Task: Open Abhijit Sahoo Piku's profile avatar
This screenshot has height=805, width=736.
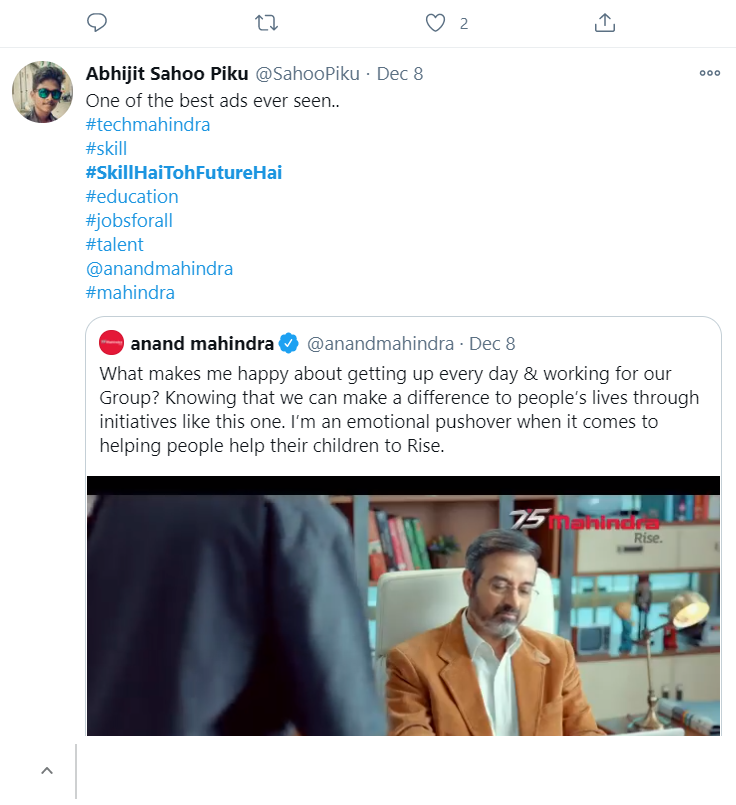Action: point(43,92)
